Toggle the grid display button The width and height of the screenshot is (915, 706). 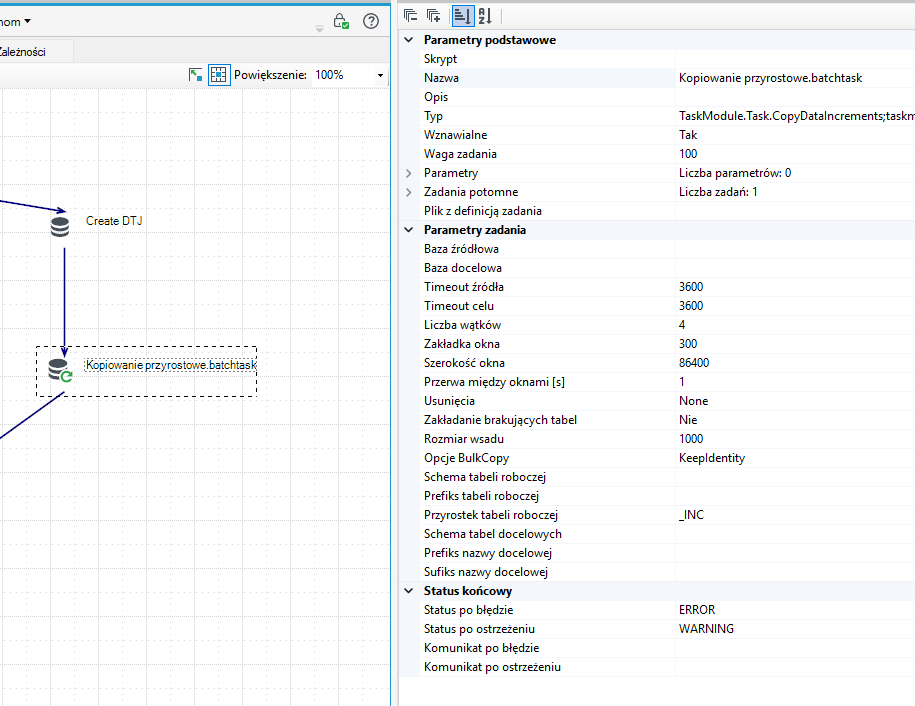click(219, 75)
